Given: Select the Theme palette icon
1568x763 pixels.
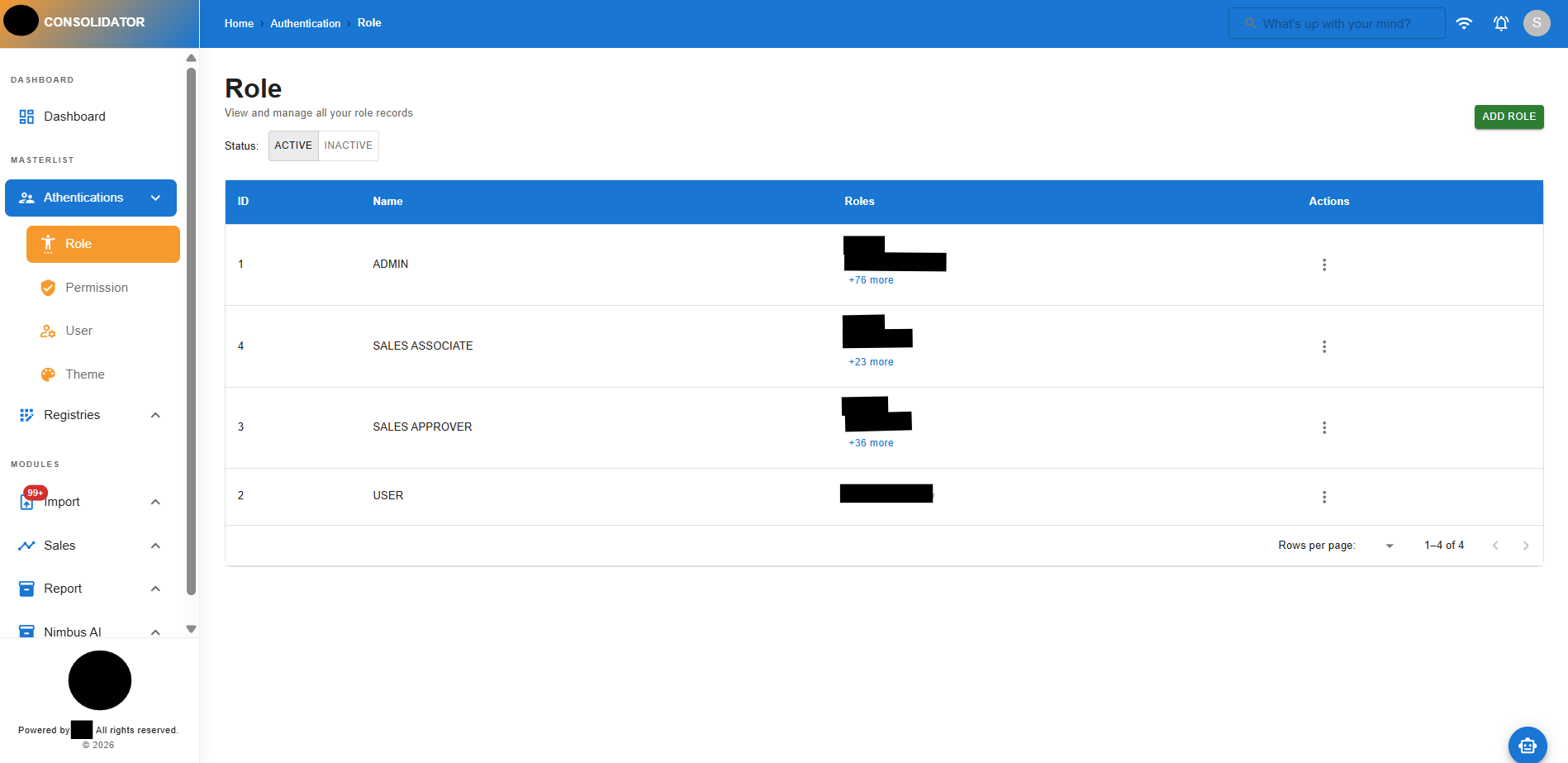Looking at the screenshot, I should [49, 374].
